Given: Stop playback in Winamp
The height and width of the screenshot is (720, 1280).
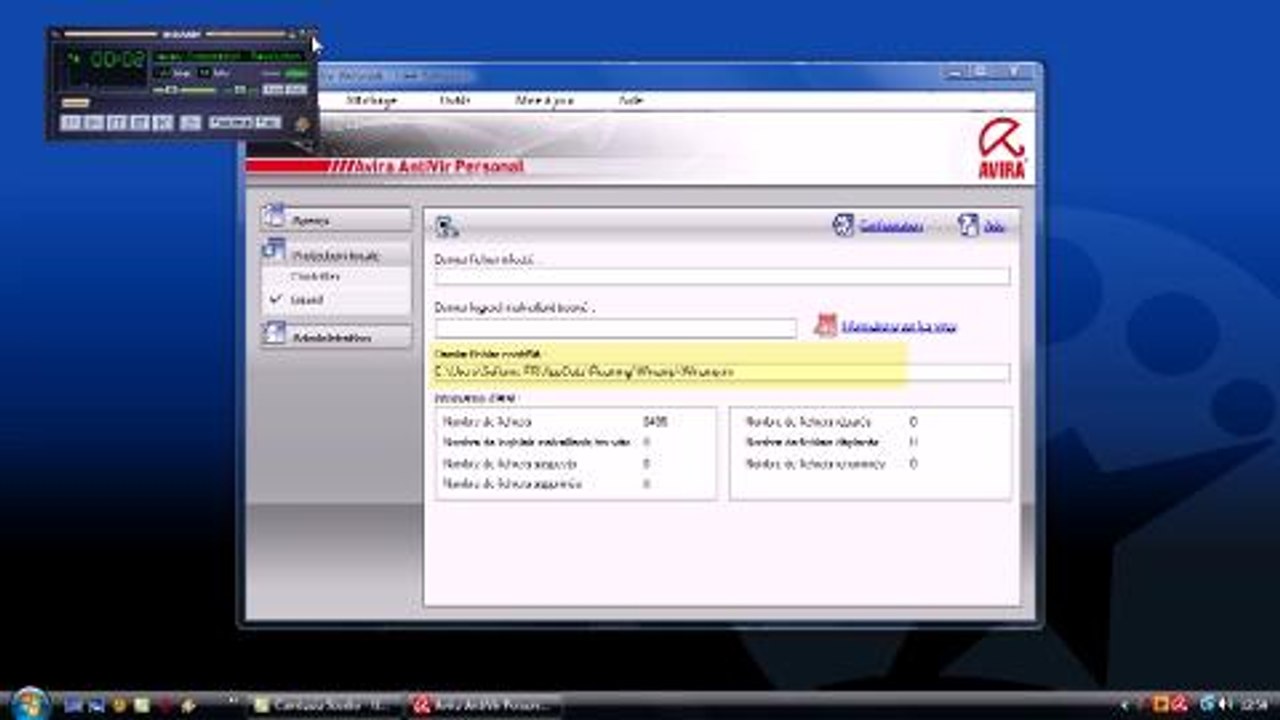Looking at the screenshot, I should click(x=139, y=123).
